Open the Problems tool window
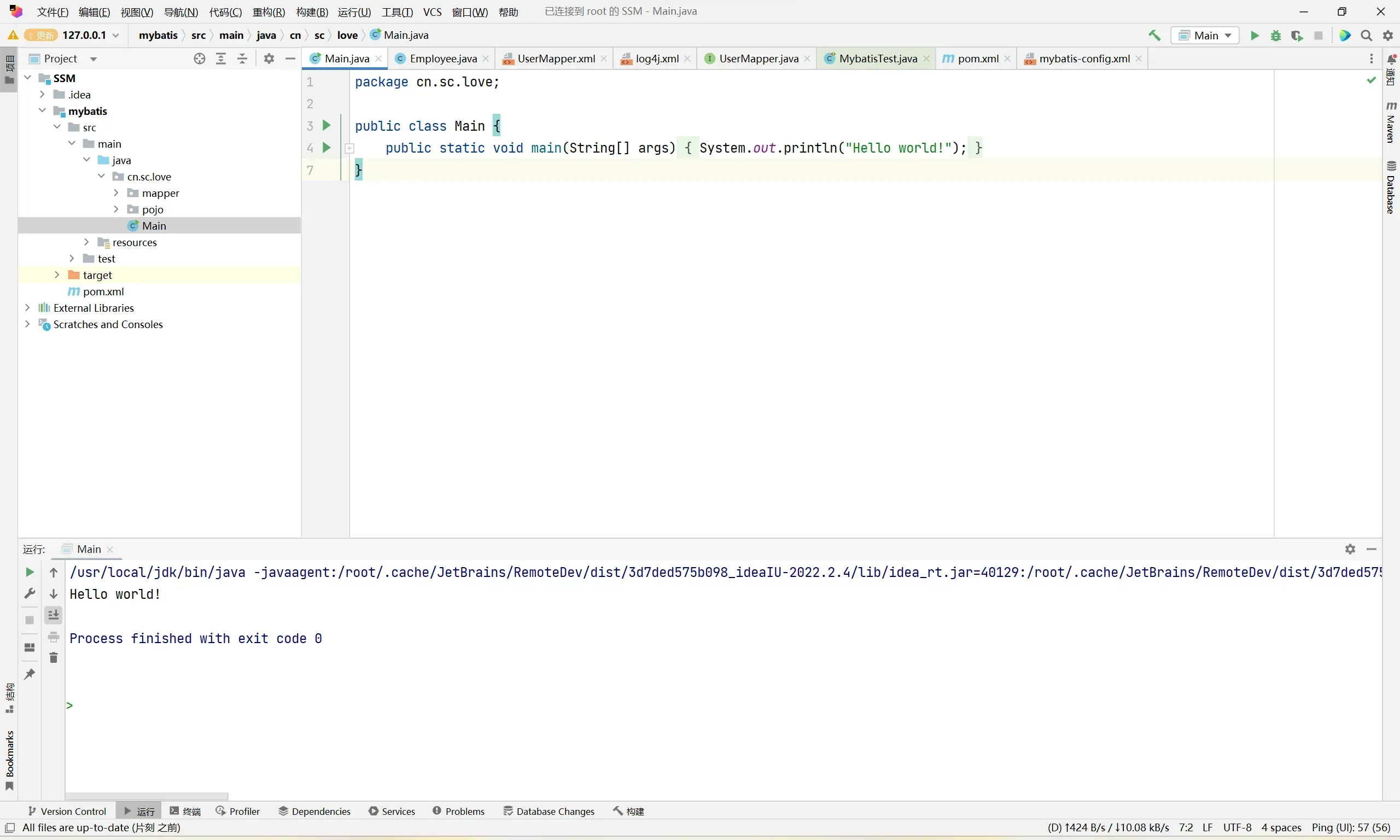Screen dimensions: 1400x840 tap(458, 811)
